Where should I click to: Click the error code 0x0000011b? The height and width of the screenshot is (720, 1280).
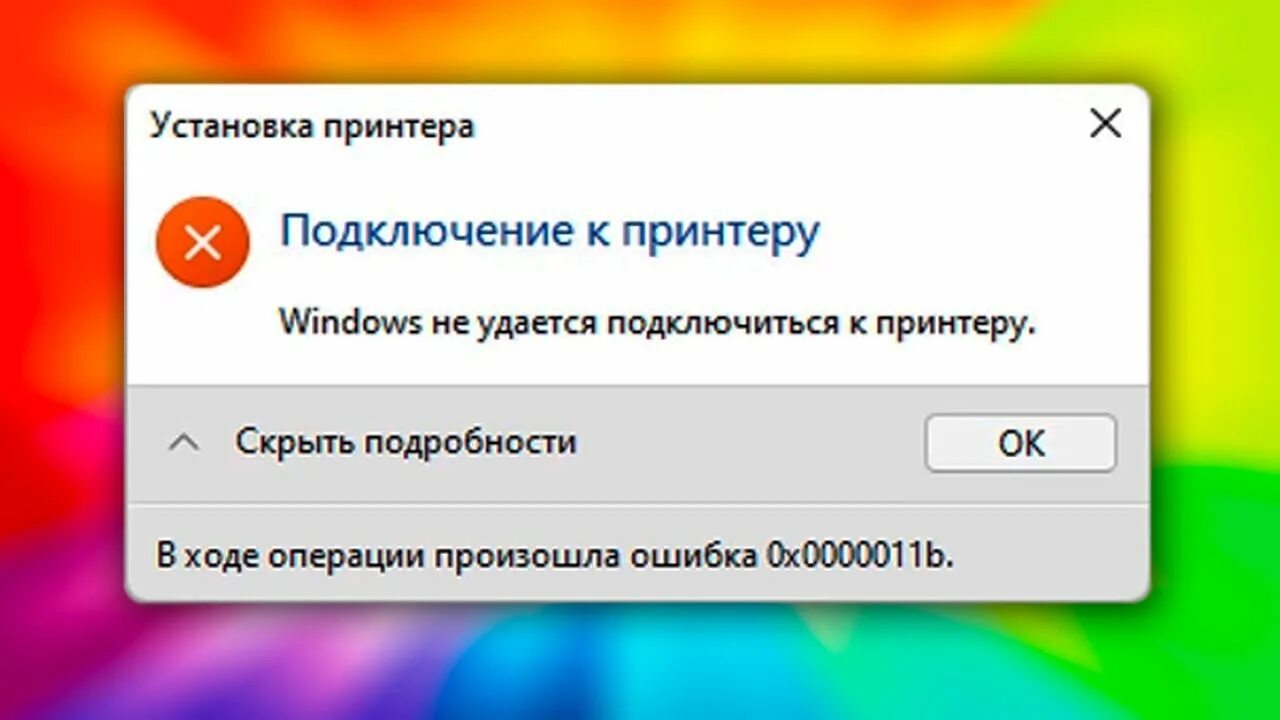tap(860, 555)
